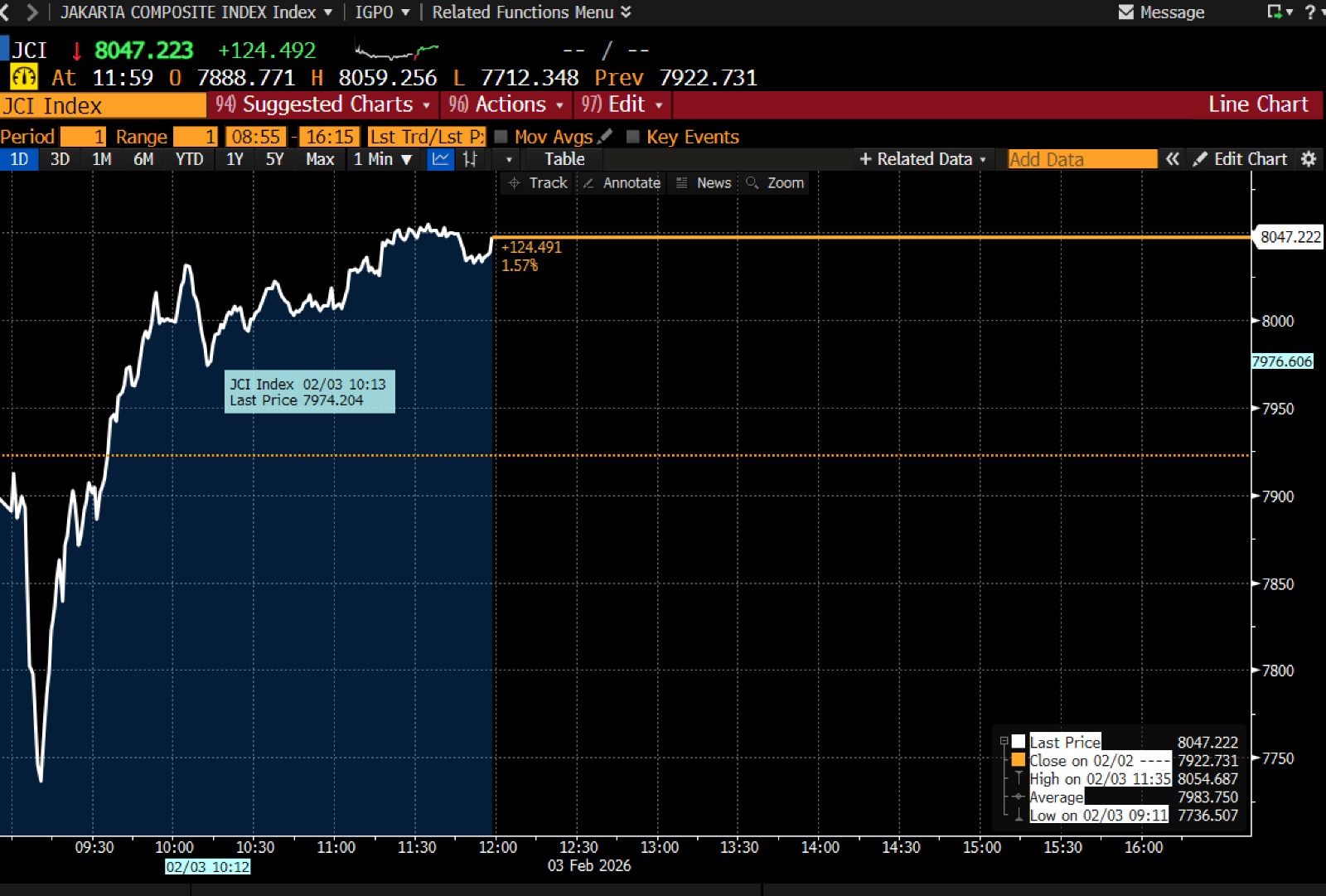
Task: Click the Message envelope icon
Action: coord(1125,12)
